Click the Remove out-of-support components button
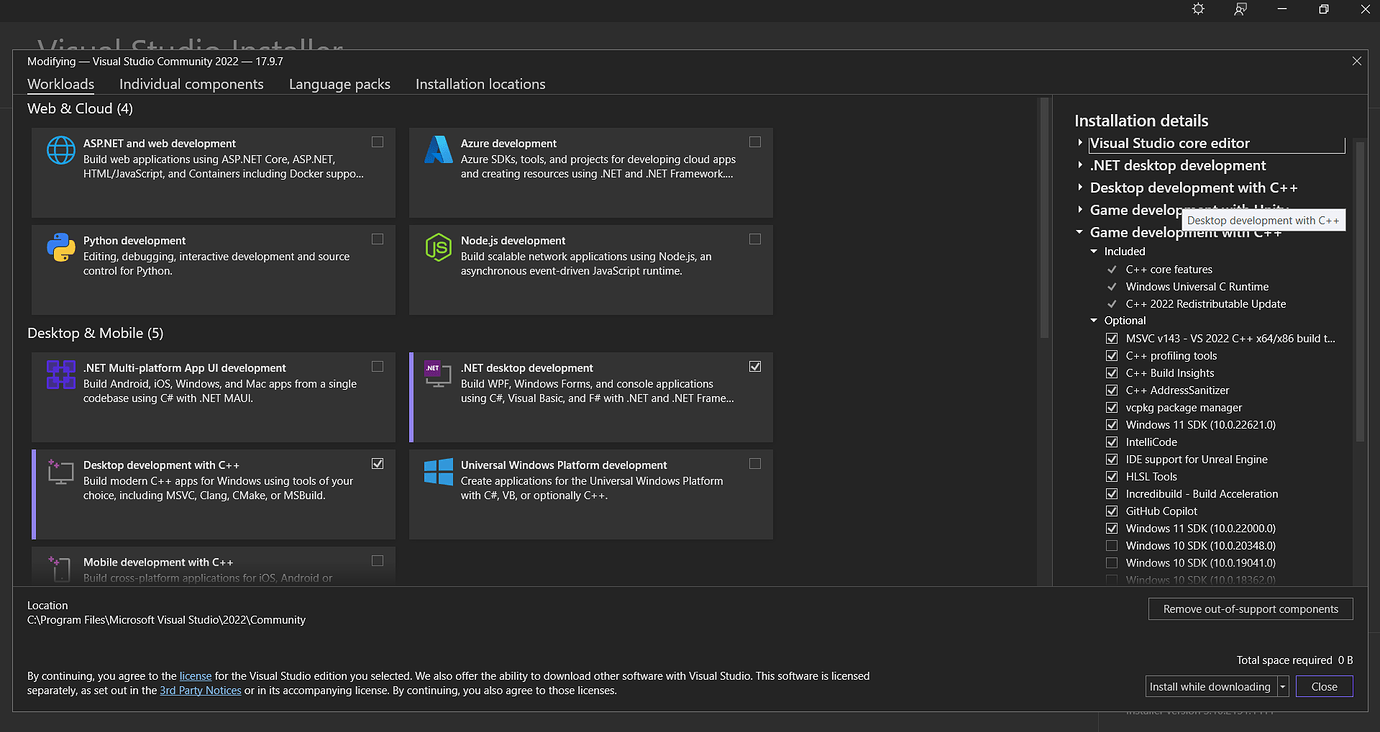This screenshot has height=732, width=1380. pos(1250,608)
